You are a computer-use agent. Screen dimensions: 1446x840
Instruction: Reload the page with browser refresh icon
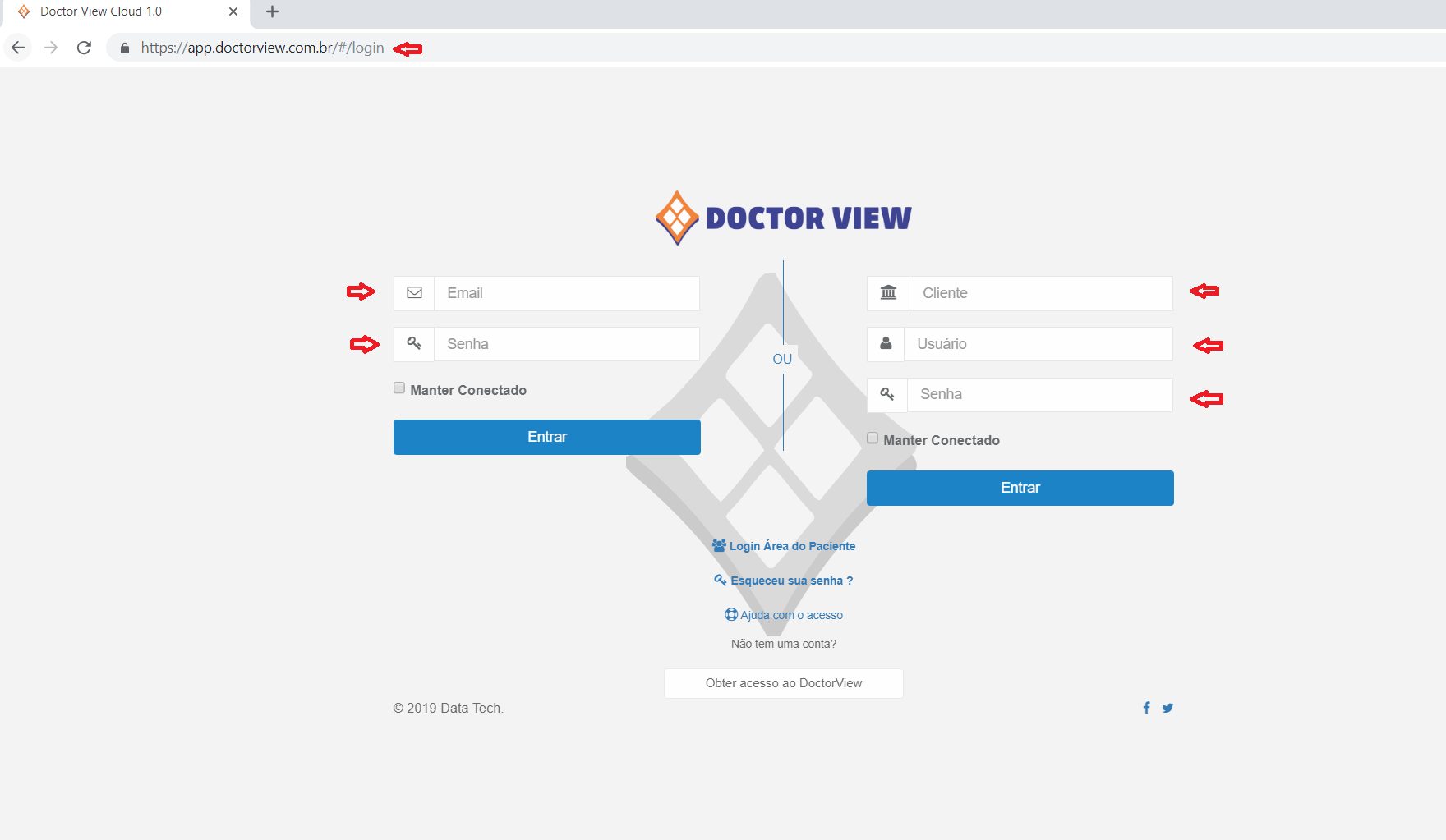[84, 48]
